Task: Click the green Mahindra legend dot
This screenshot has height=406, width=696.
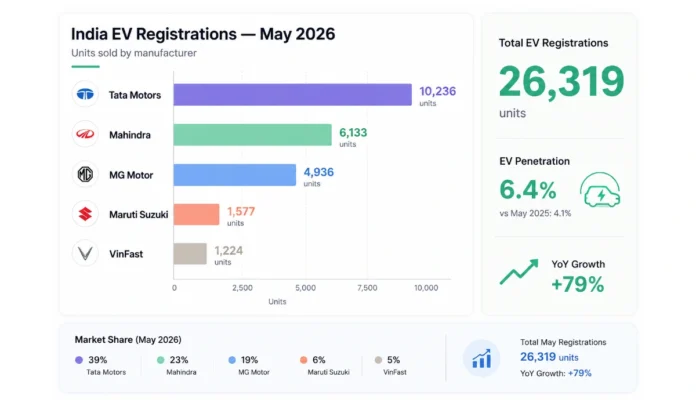Action: [x=161, y=360]
